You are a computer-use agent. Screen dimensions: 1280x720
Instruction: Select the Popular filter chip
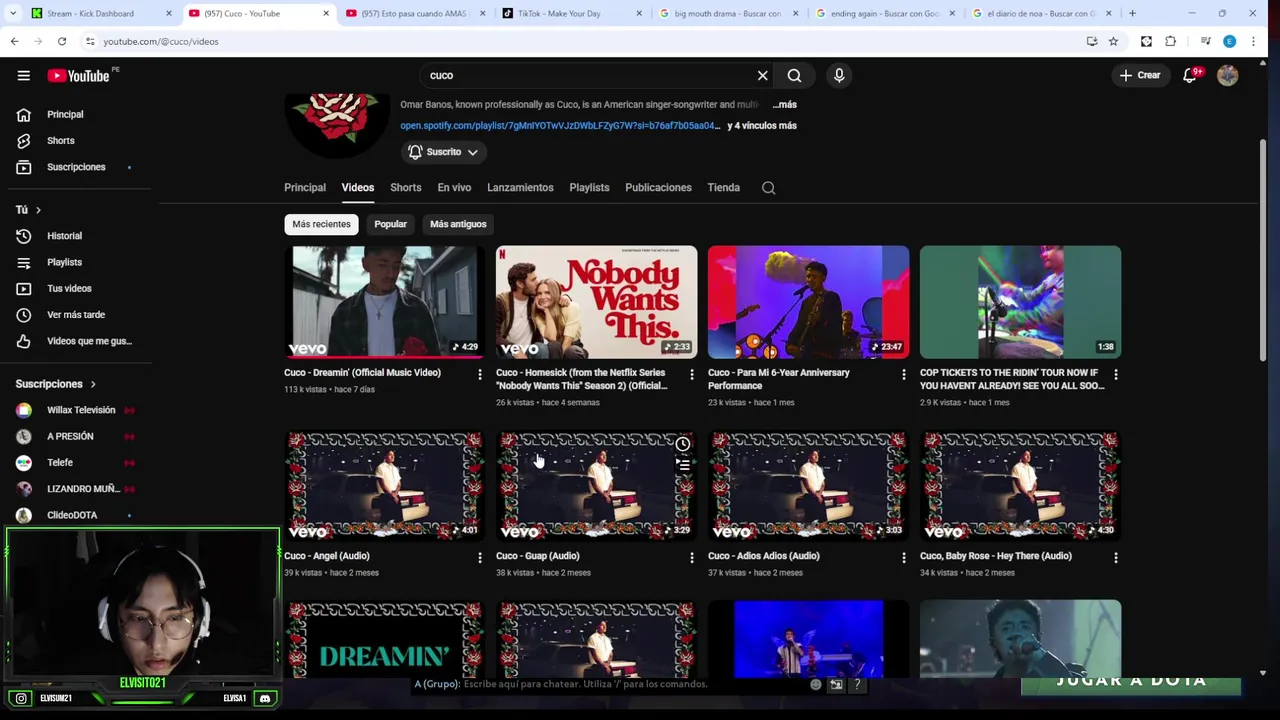(390, 224)
